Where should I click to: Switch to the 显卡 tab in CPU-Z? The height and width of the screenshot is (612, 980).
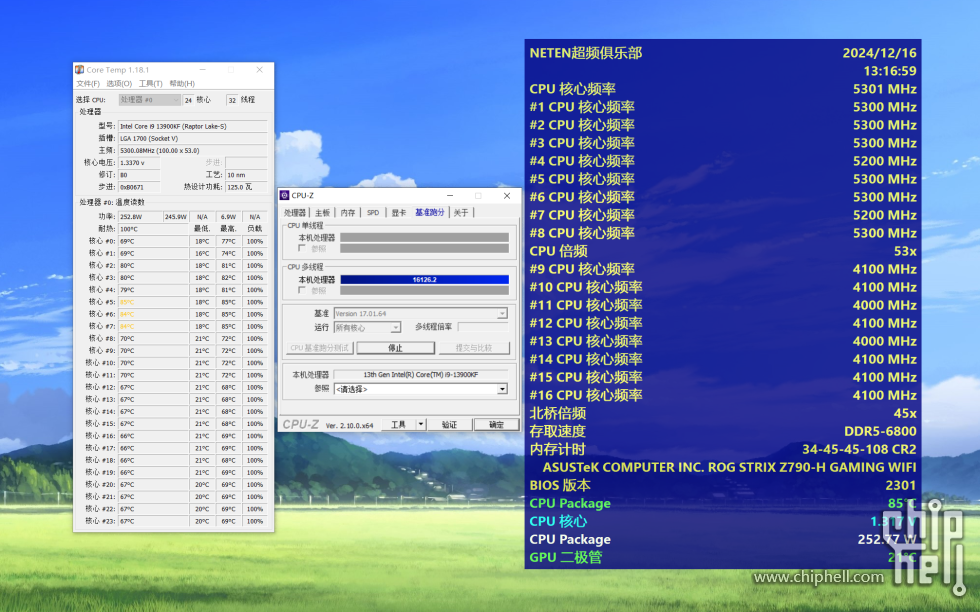(399, 213)
